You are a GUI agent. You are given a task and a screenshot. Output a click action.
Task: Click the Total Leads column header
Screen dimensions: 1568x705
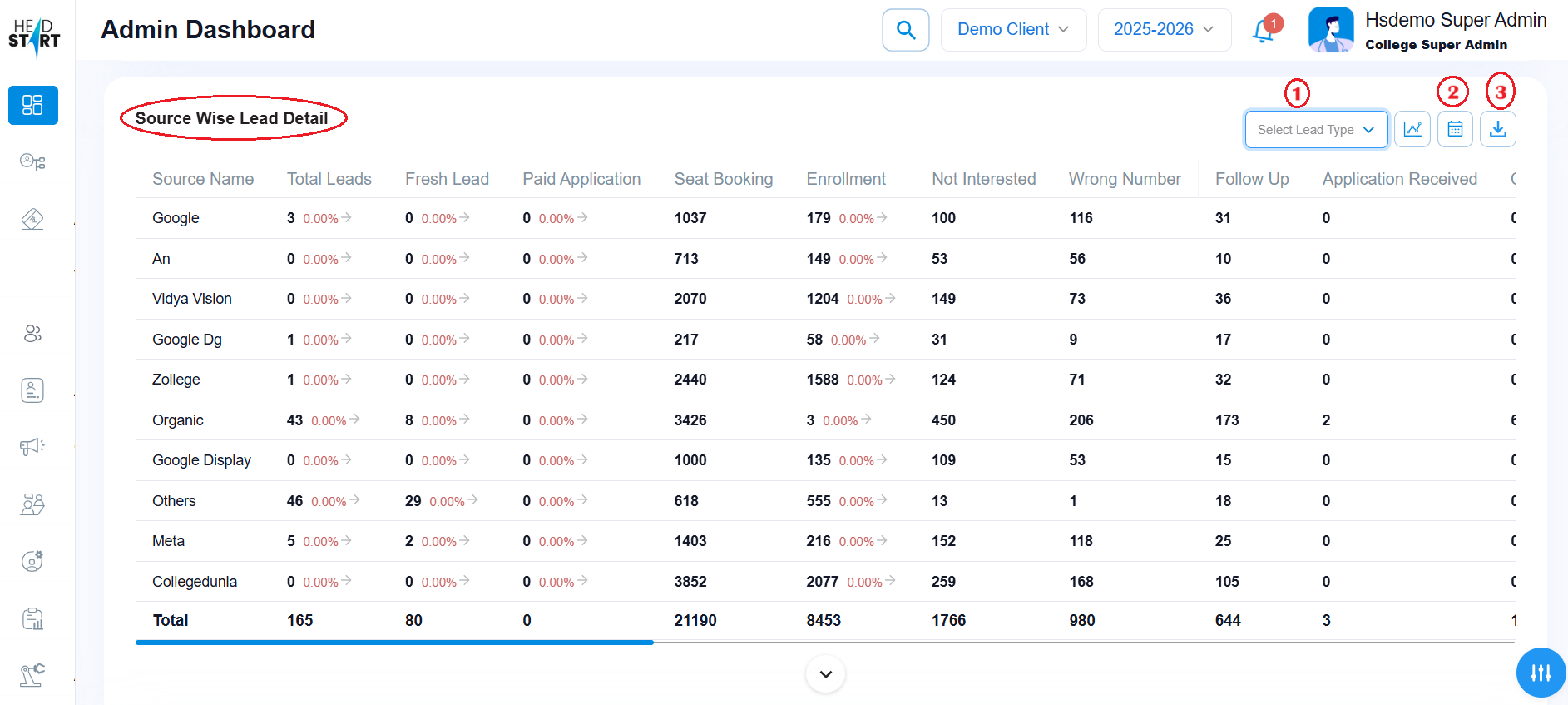click(x=329, y=179)
